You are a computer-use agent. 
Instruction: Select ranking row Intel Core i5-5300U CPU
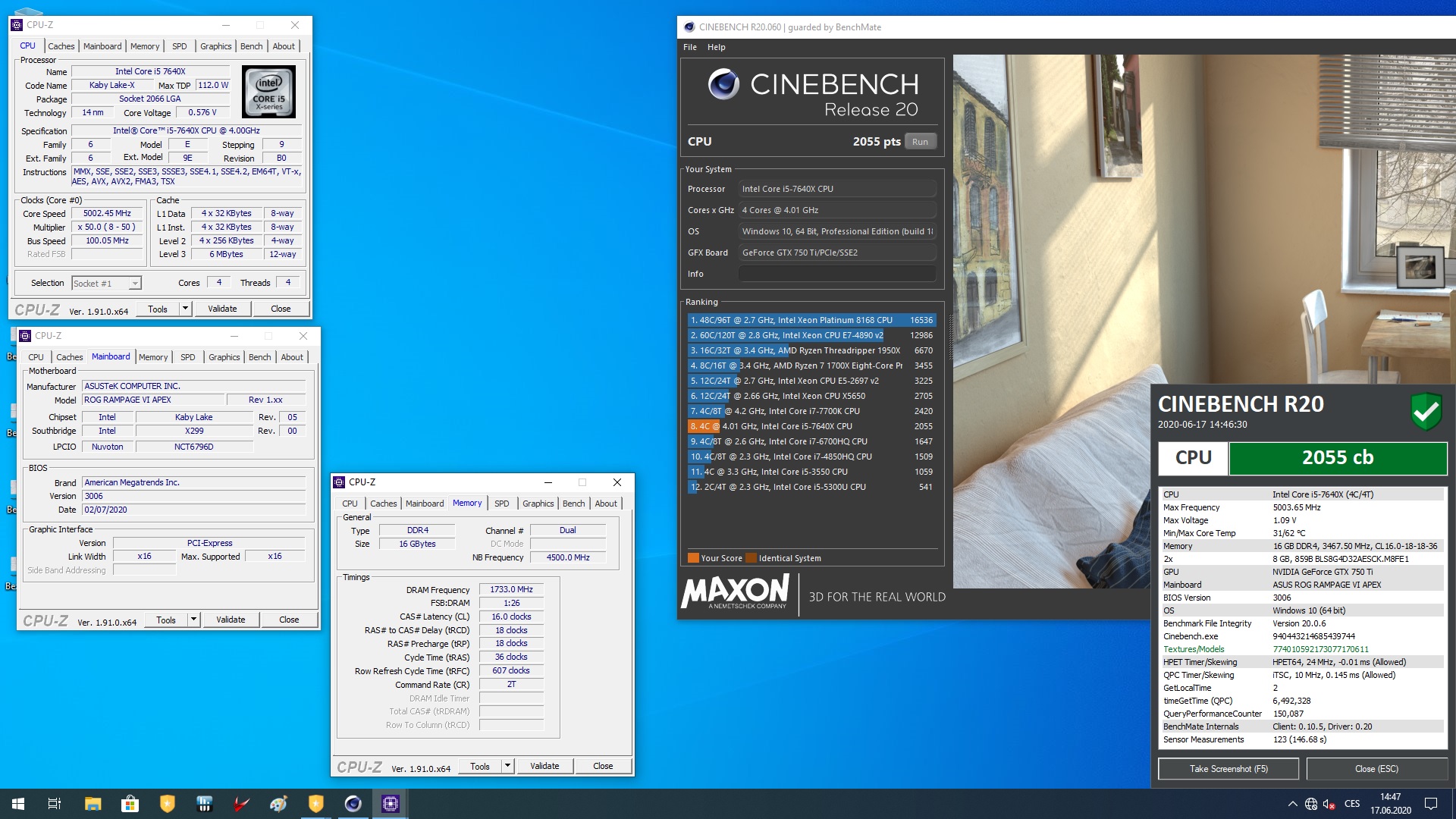coord(811,487)
